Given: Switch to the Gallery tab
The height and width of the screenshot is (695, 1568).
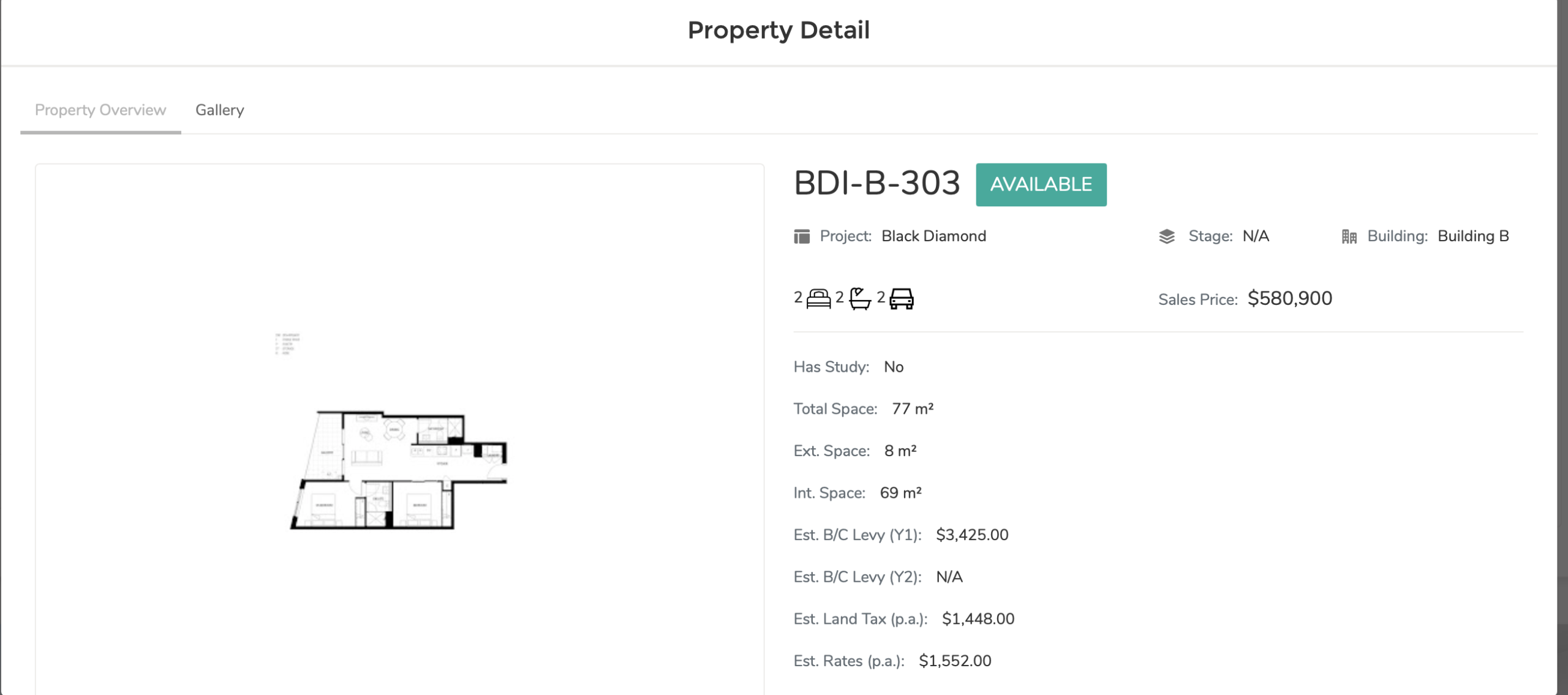Looking at the screenshot, I should (219, 110).
